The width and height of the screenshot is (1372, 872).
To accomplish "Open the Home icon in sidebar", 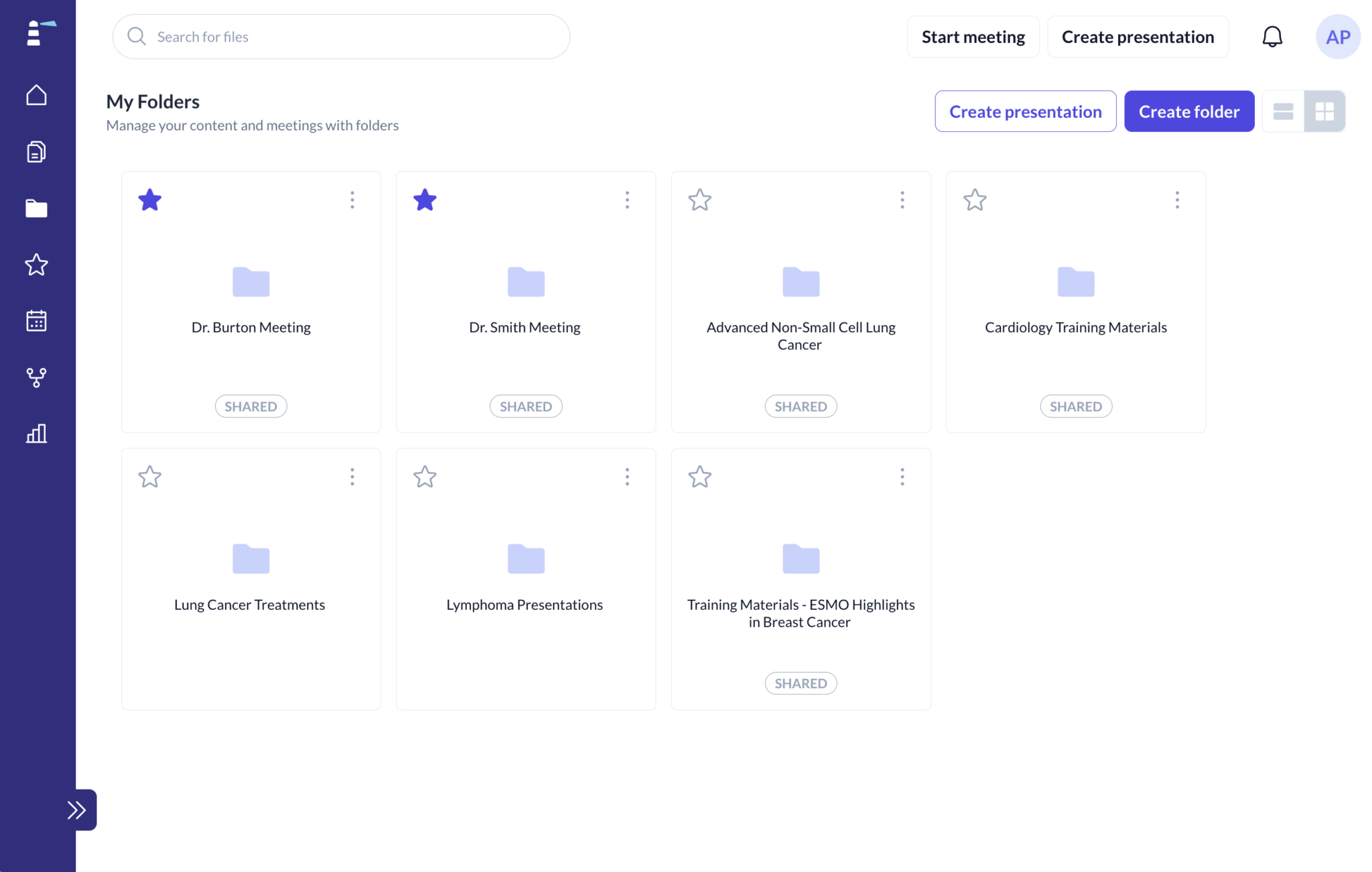I will [x=36, y=95].
